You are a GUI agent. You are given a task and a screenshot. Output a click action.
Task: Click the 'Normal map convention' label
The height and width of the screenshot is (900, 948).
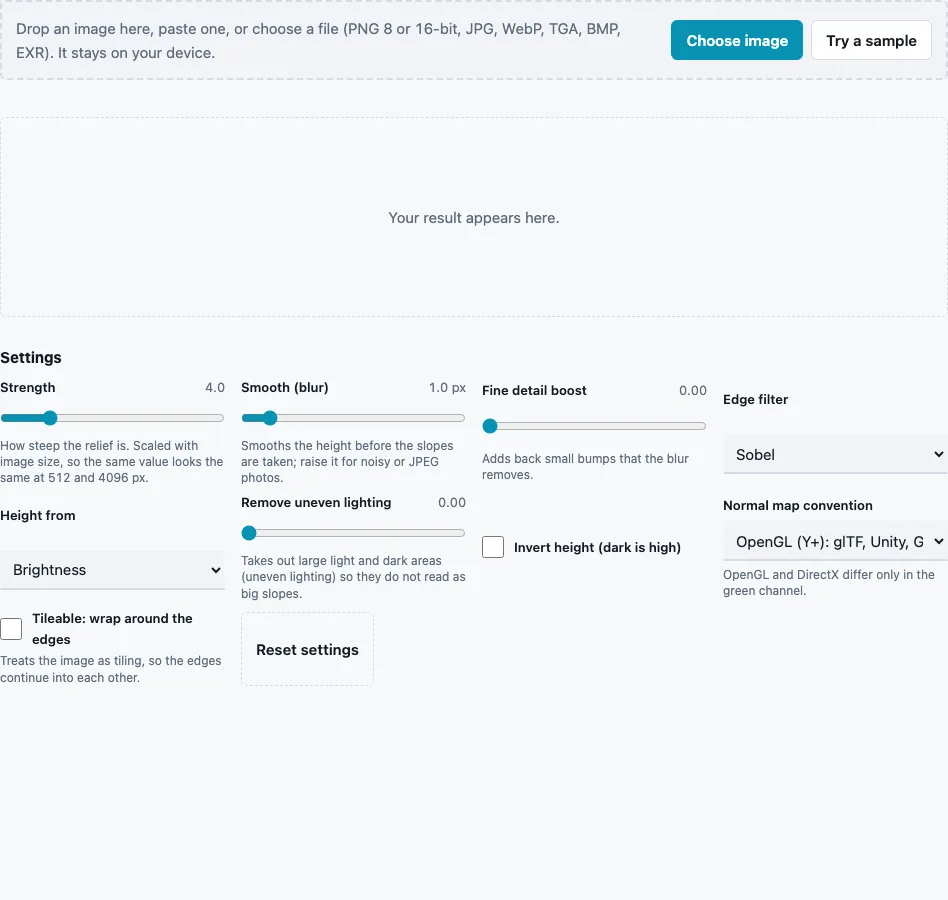(x=797, y=505)
